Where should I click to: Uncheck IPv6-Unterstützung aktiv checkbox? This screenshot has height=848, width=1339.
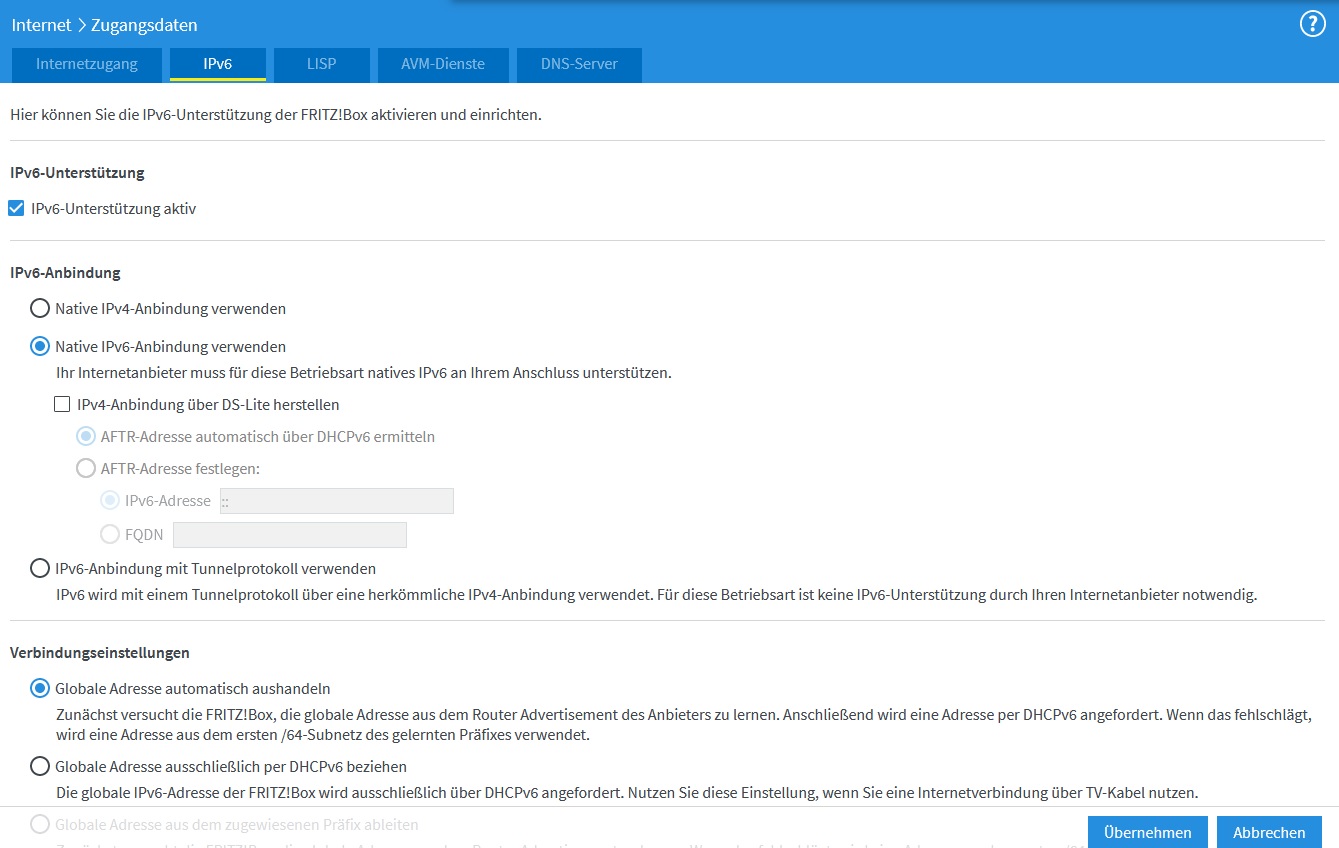point(16,209)
